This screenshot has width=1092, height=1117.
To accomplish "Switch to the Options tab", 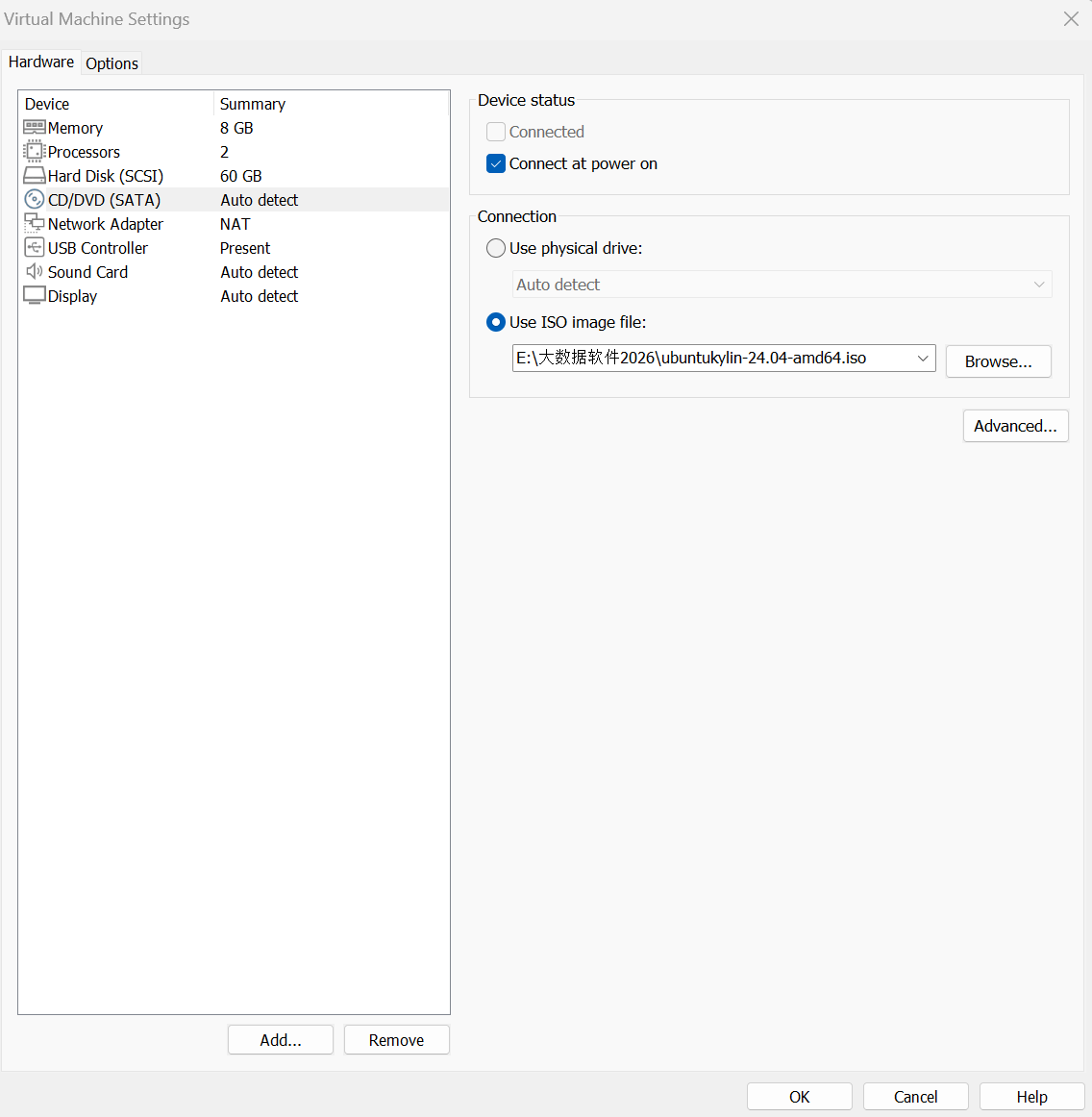I will (112, 63).
